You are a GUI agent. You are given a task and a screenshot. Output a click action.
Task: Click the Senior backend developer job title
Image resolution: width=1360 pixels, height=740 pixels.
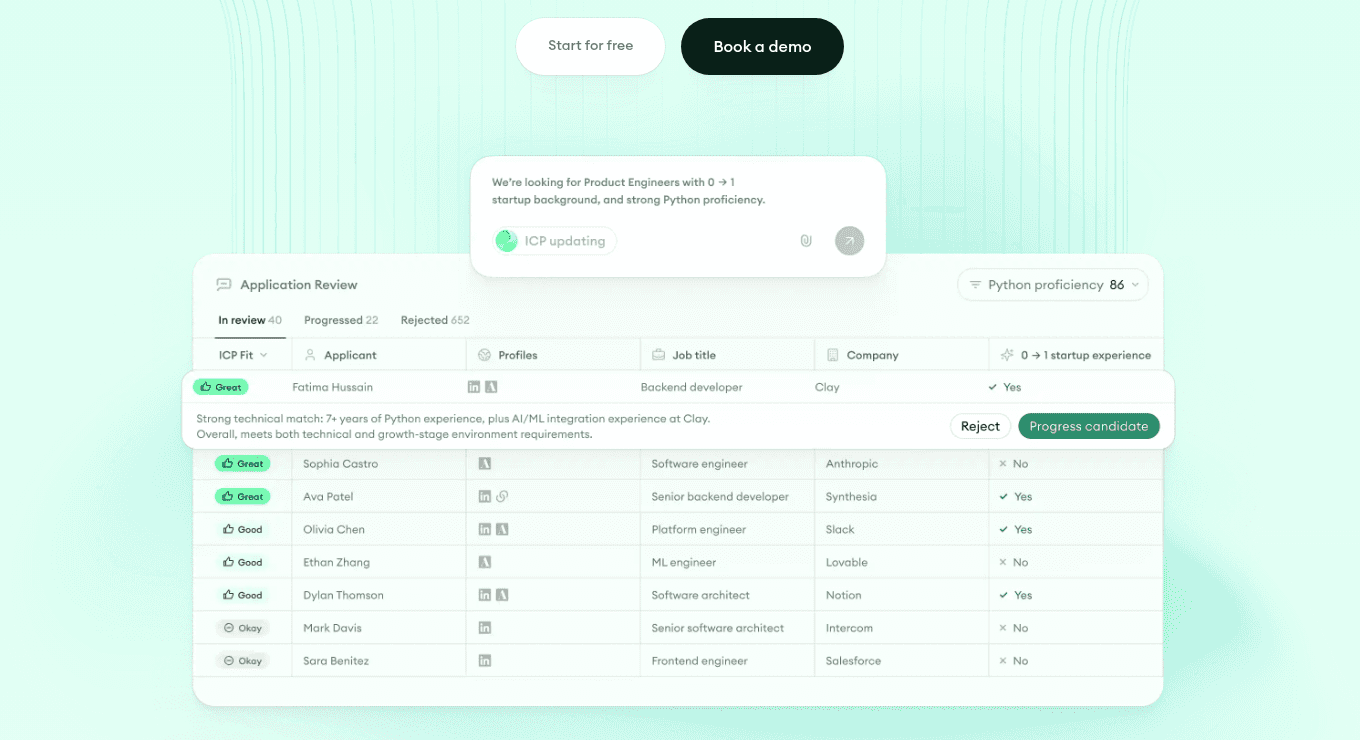(720, 497)
